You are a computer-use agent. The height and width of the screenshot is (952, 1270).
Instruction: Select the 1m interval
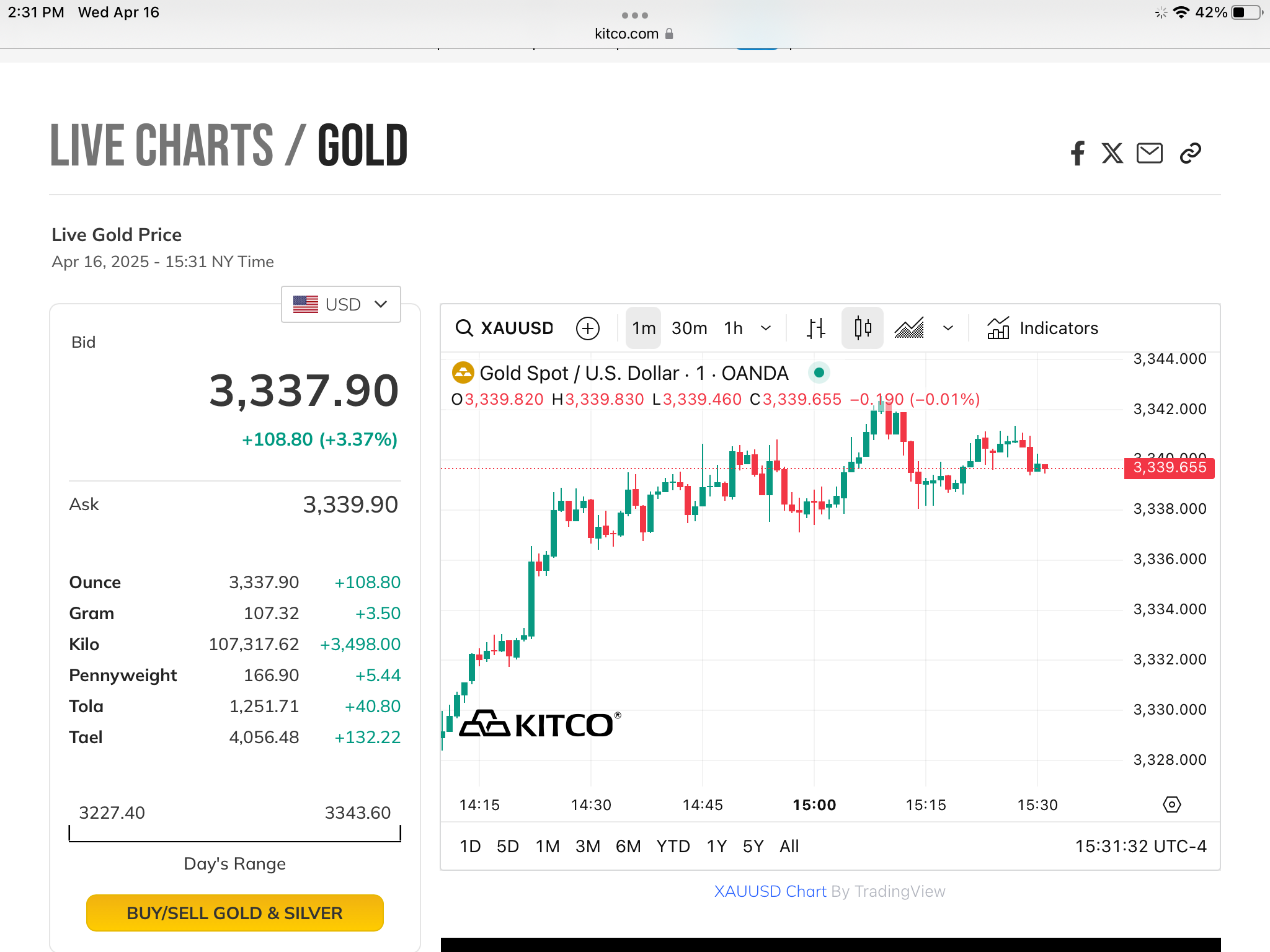pyautogui.click(x=644, y=328)
